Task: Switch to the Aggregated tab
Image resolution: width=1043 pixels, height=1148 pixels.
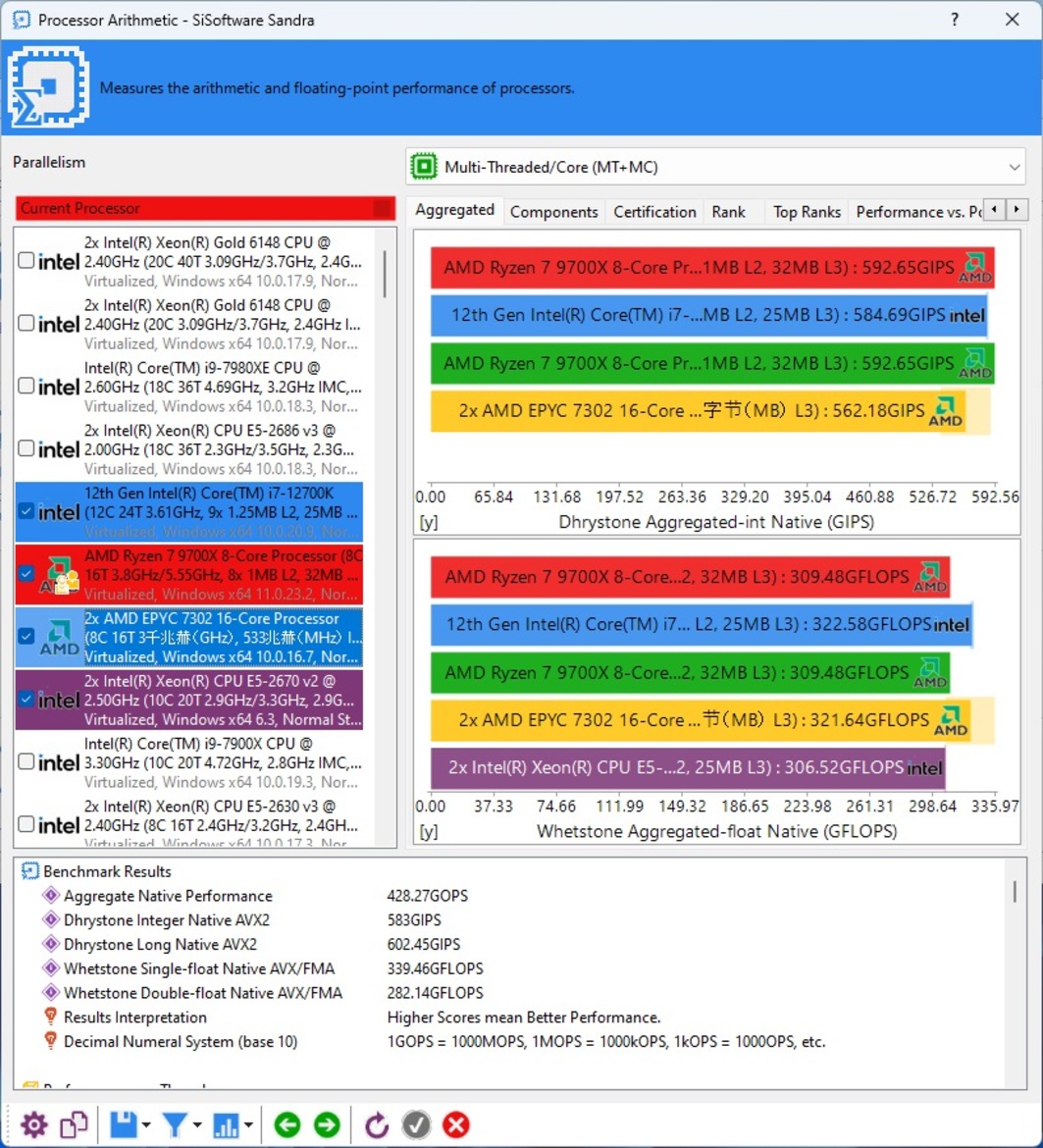Action: 454,210
